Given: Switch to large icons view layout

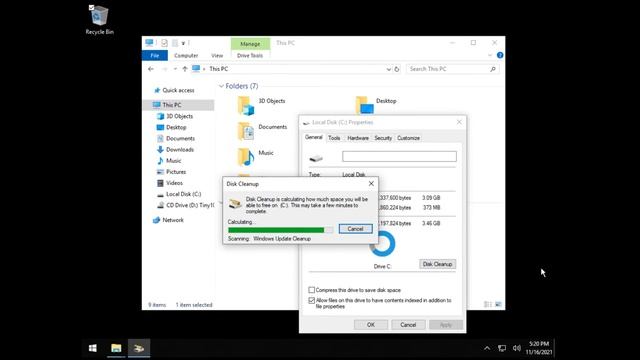Looking at the screenshot, I should (498, 304).
